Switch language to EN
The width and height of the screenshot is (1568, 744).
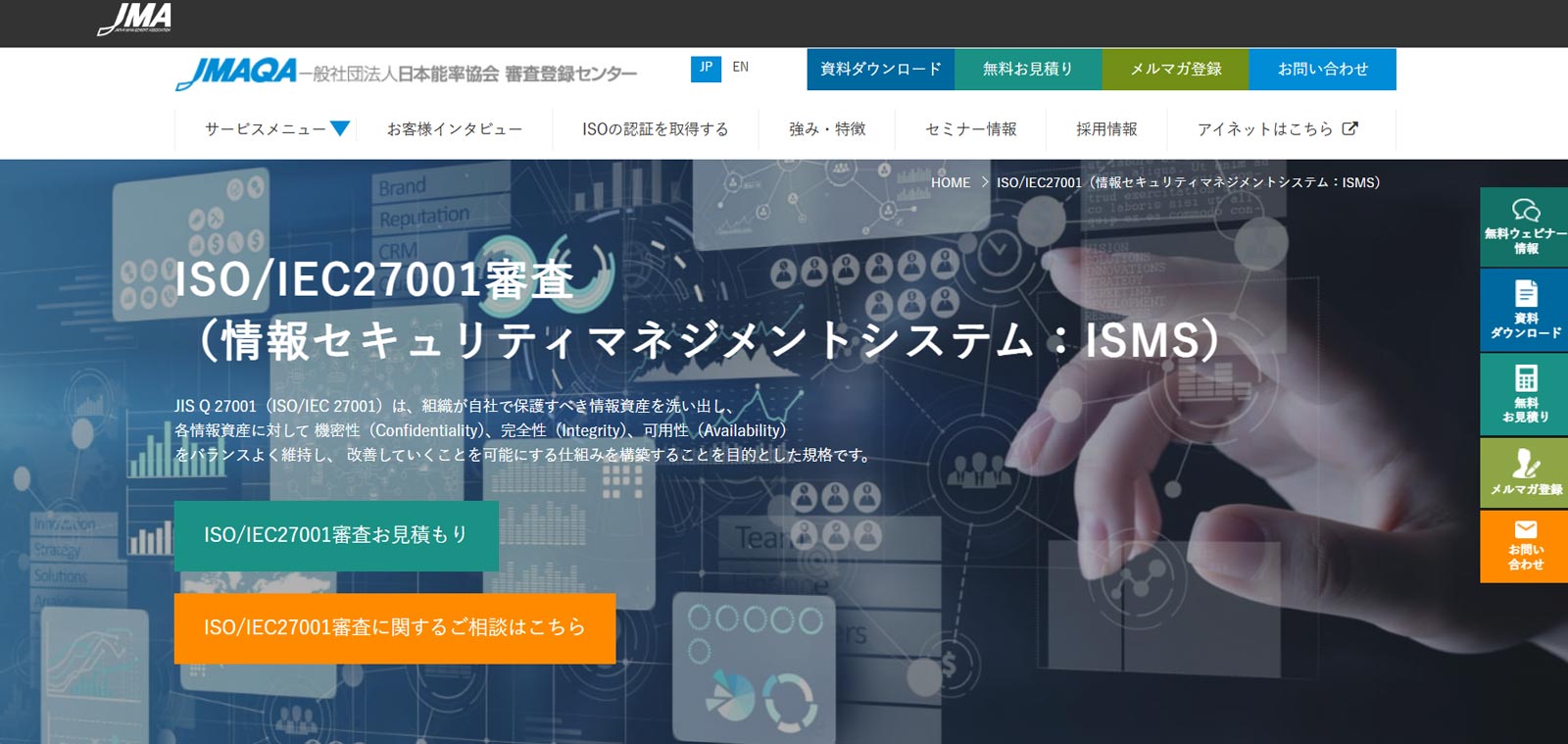(740, 68)
